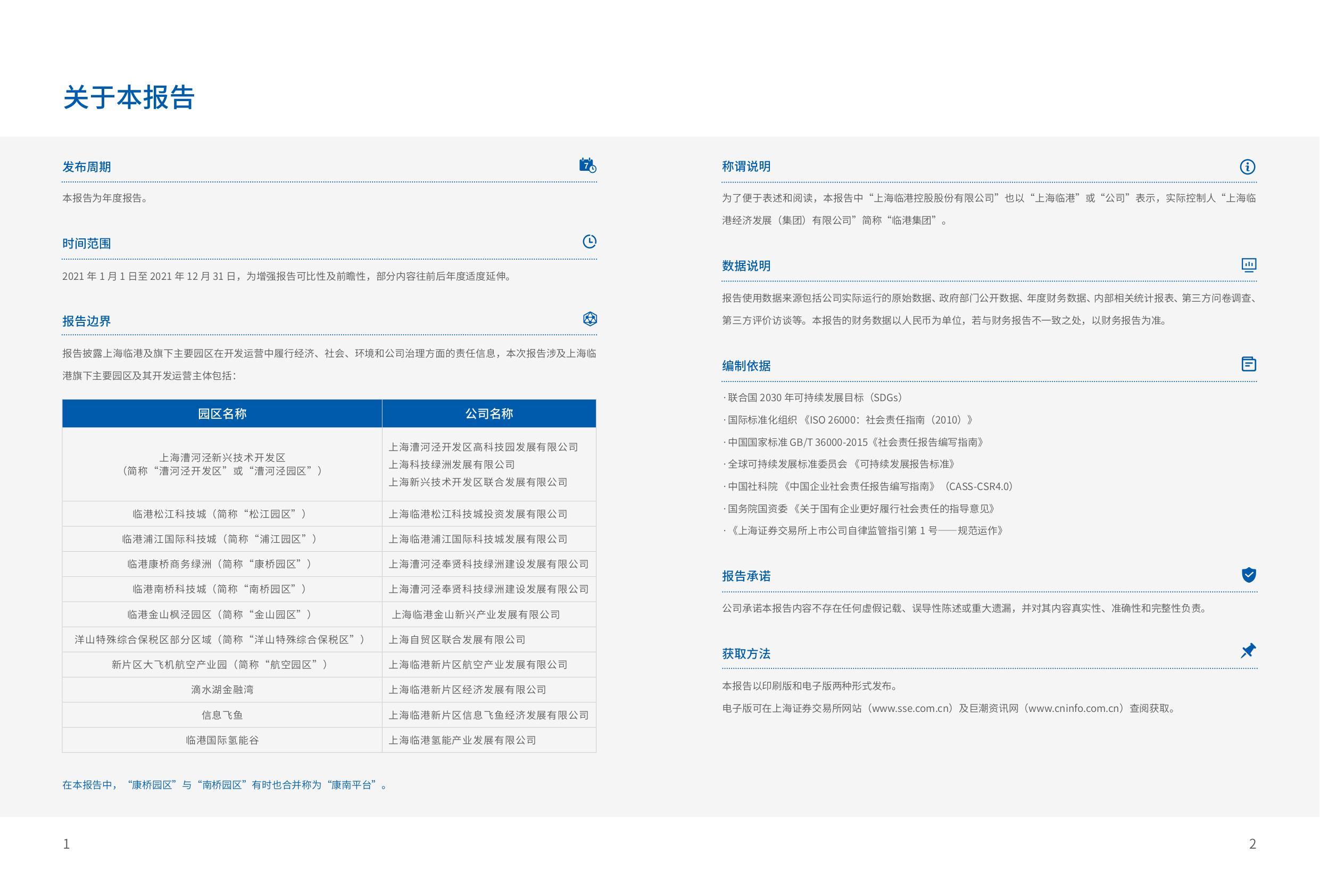Click the 可持续发展报告标准 list item

coord(840,464)
